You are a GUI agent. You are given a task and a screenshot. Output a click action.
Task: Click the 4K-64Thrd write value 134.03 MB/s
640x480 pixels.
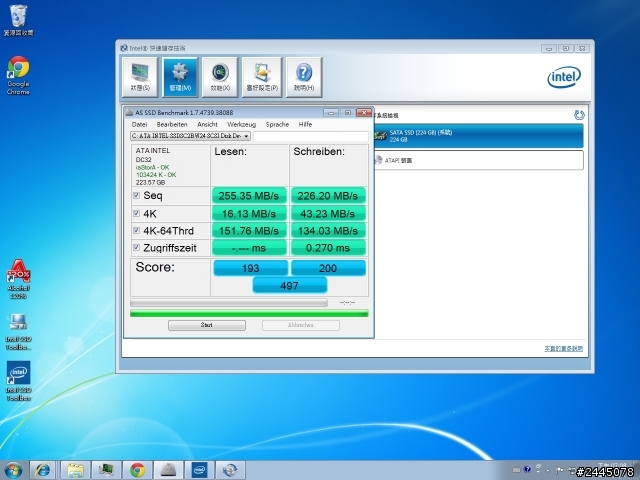(x=328, y=231)
